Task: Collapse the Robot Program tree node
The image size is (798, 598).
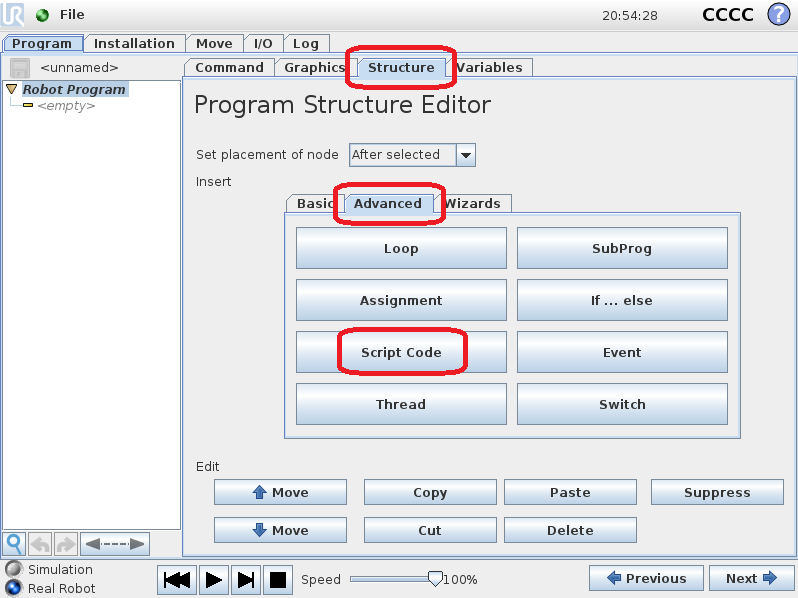Action: 11,89
